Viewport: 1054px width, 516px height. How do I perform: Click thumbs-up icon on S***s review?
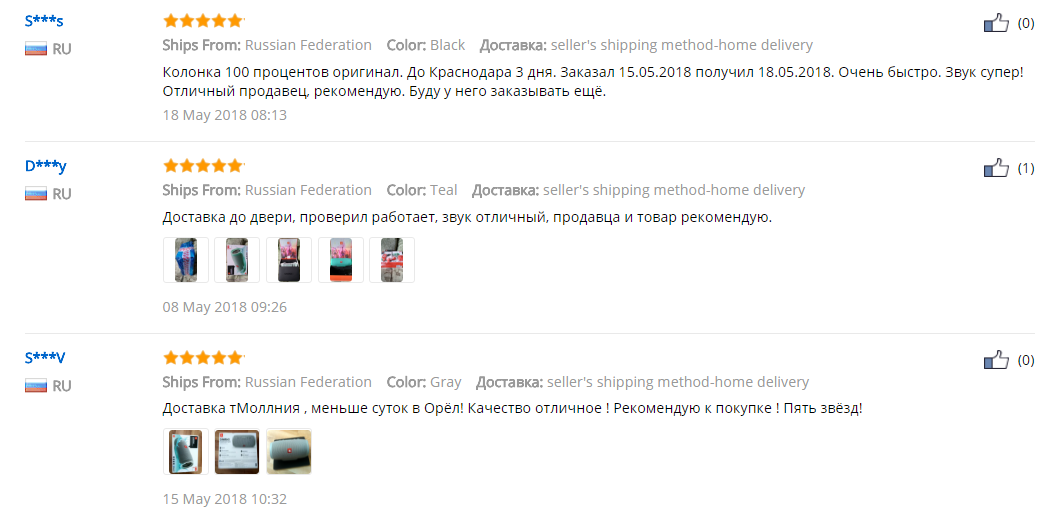tap(996, 24)
